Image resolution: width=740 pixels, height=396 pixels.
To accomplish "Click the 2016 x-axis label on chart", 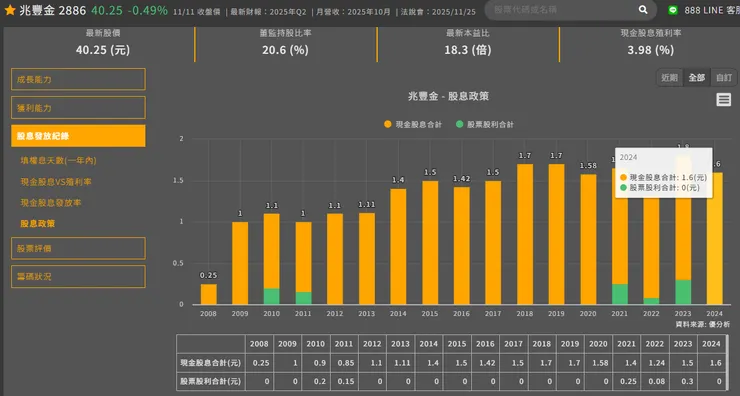I will pos(461,313).
